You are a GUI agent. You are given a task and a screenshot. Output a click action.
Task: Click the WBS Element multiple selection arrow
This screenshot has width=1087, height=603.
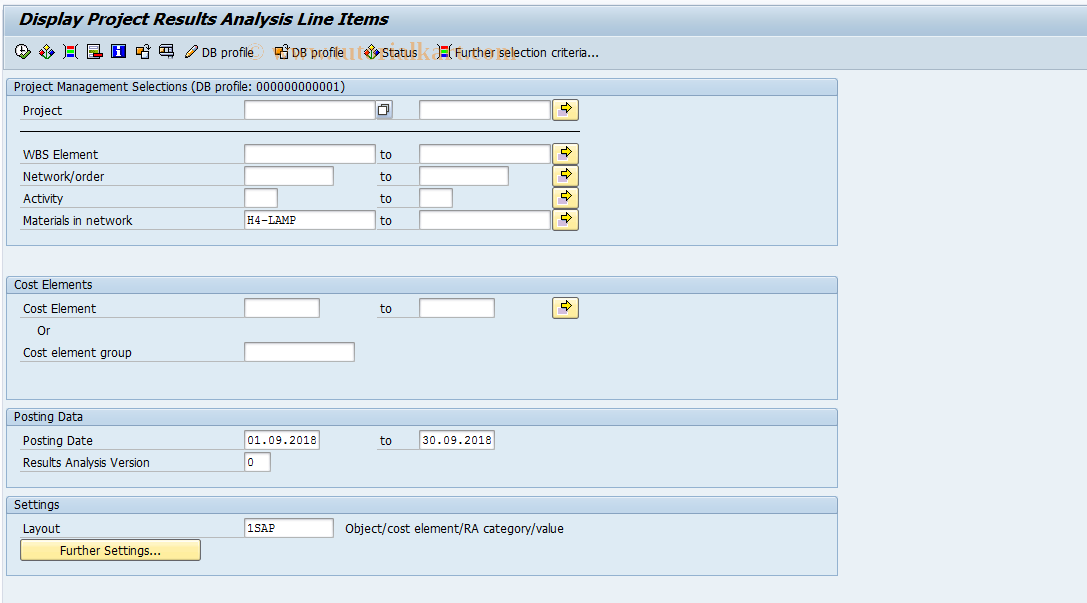coord(566,154)
